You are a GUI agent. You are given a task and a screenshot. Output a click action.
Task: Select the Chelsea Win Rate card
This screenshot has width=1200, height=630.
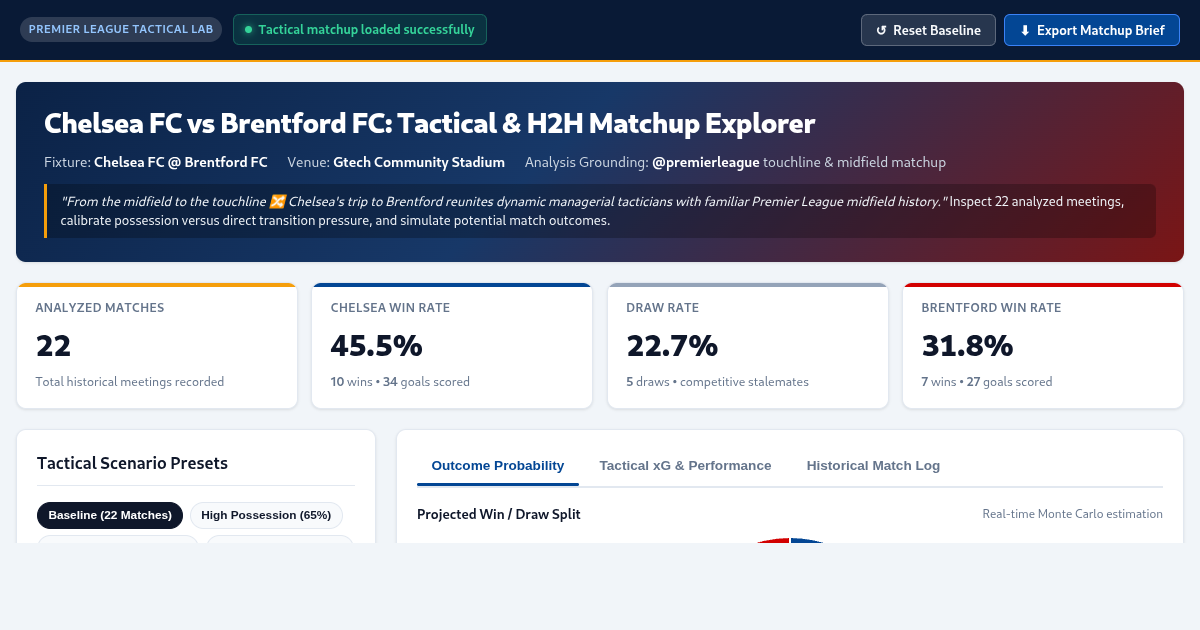tap(452, 346)
